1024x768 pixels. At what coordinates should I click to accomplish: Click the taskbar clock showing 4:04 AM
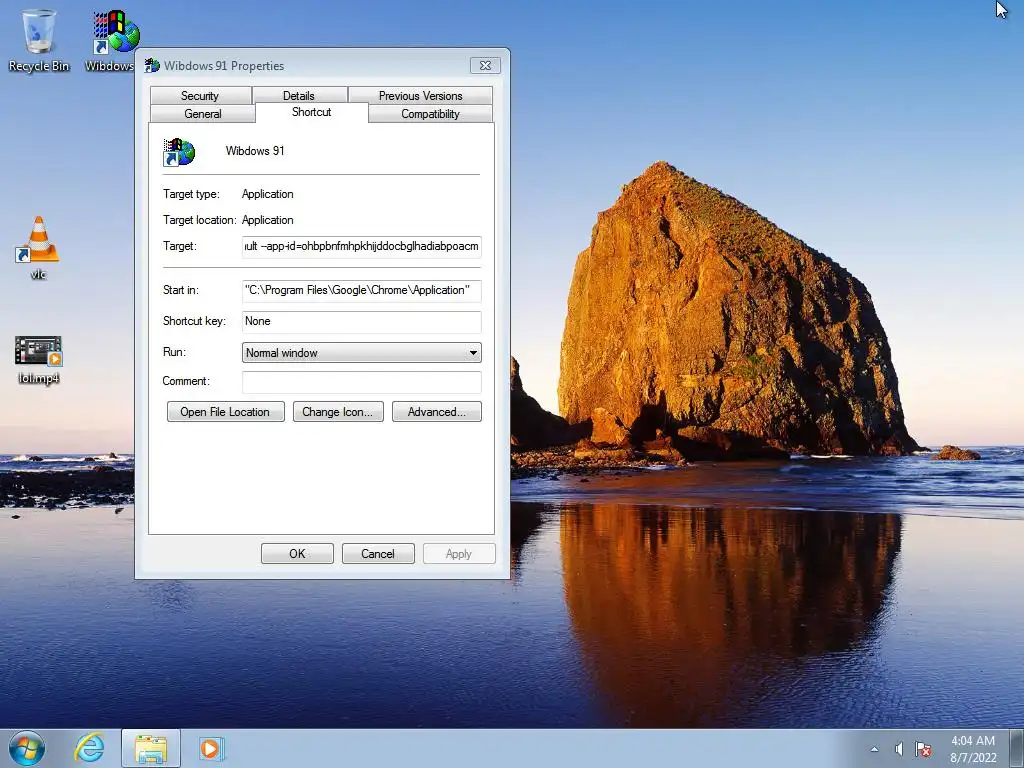point(973,749)
